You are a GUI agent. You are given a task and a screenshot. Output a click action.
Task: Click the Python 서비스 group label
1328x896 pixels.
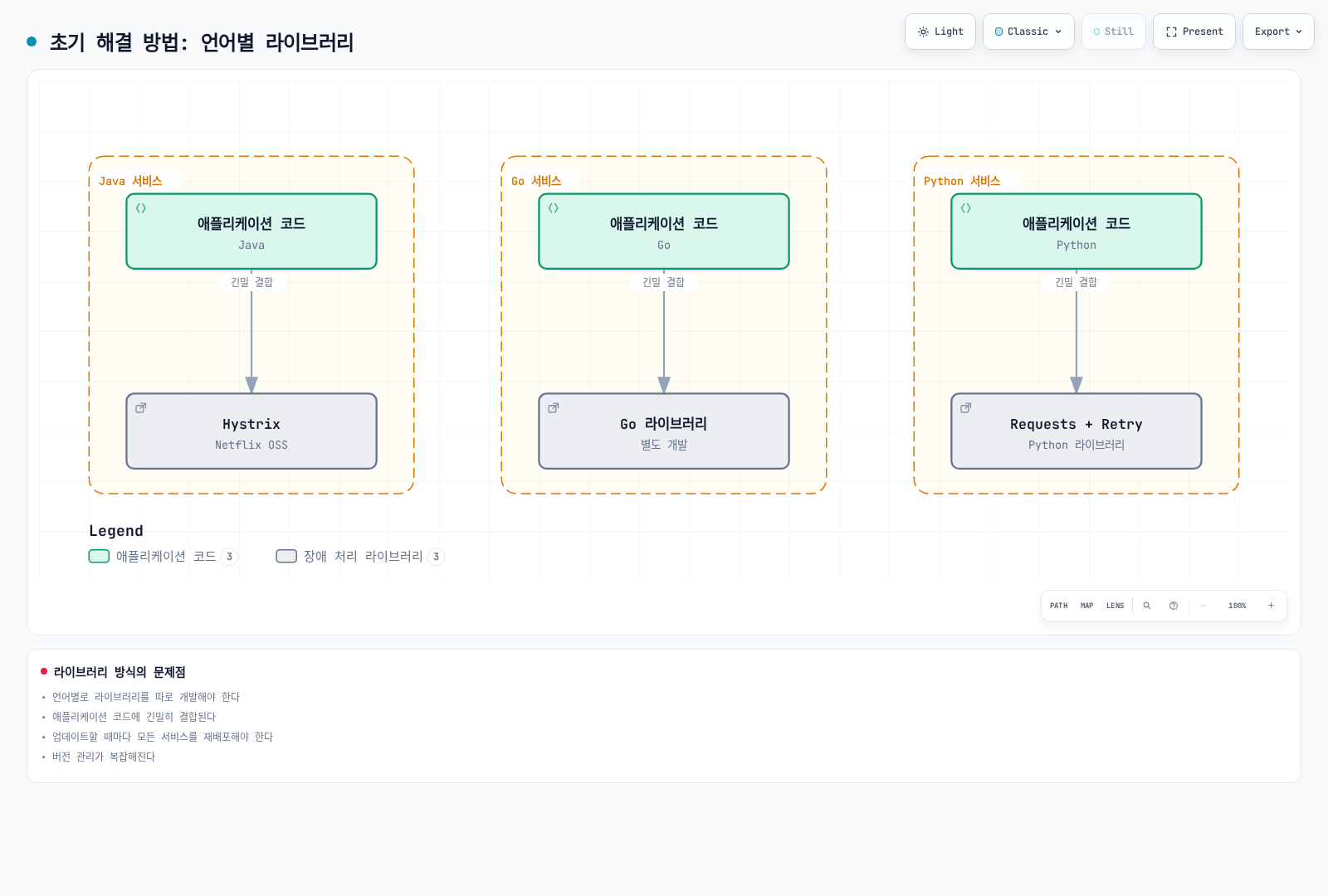point(962,181)
